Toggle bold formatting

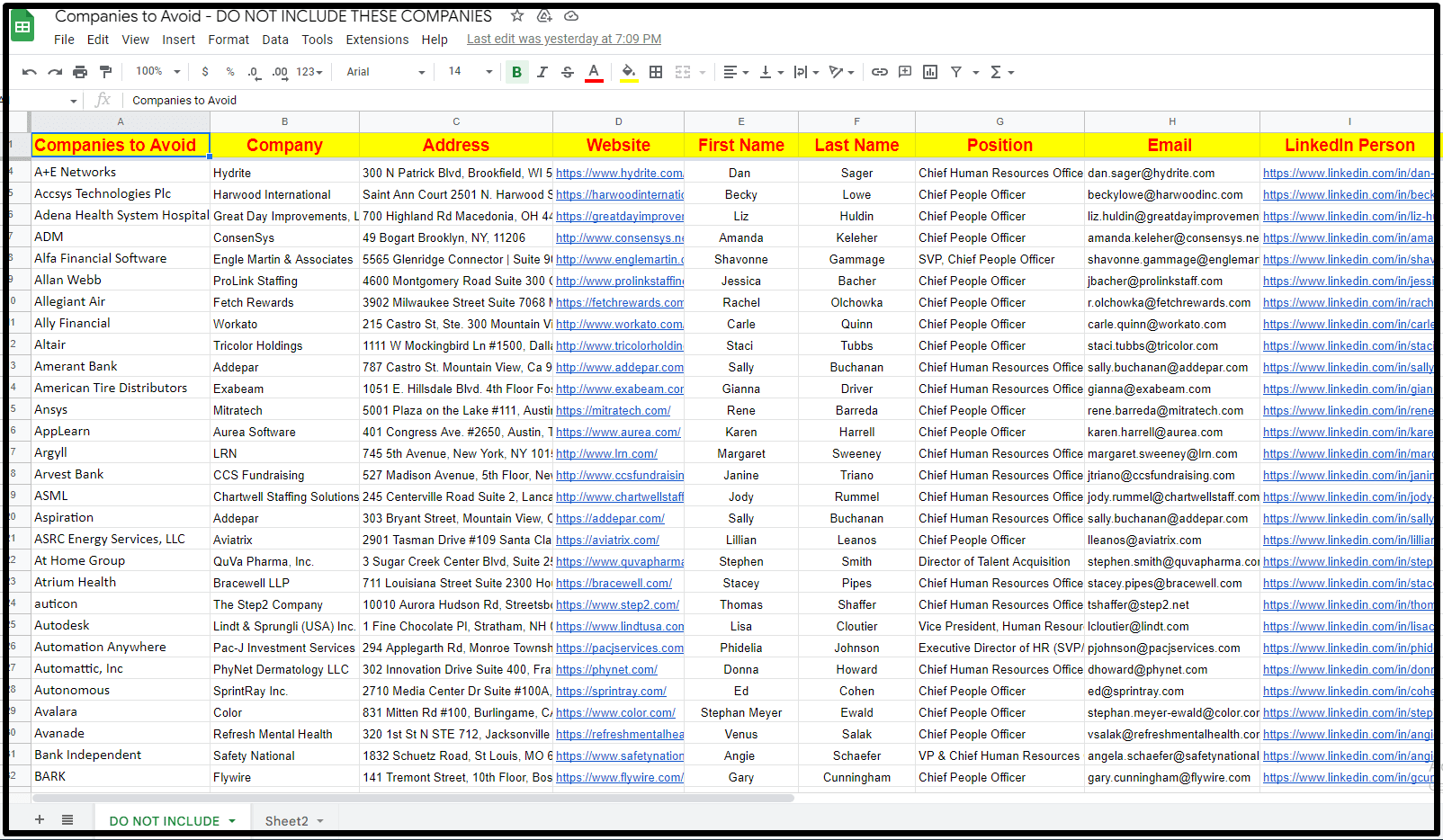516,72
